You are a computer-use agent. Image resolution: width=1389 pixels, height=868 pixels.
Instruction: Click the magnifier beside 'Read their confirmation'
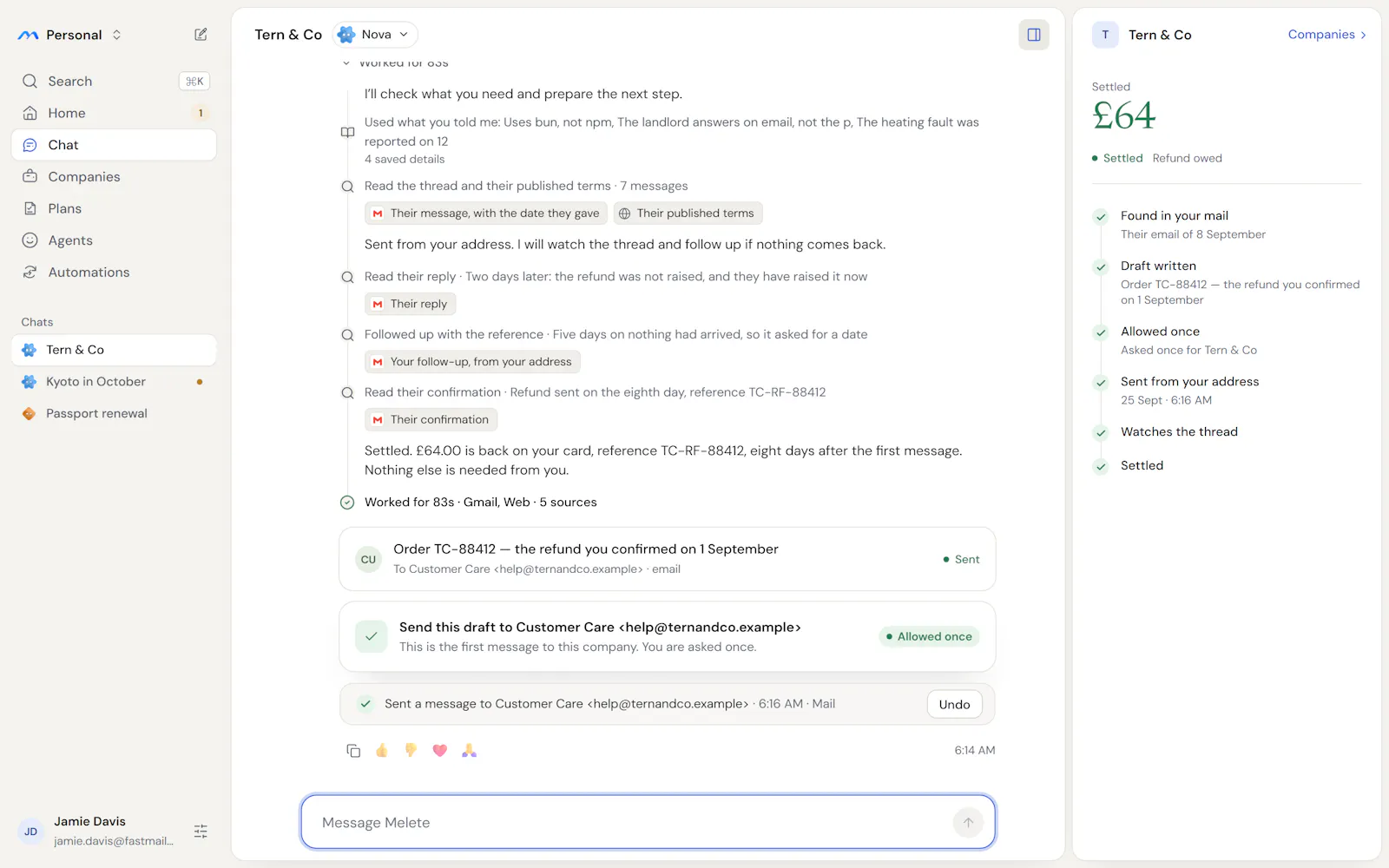[347, 393]
